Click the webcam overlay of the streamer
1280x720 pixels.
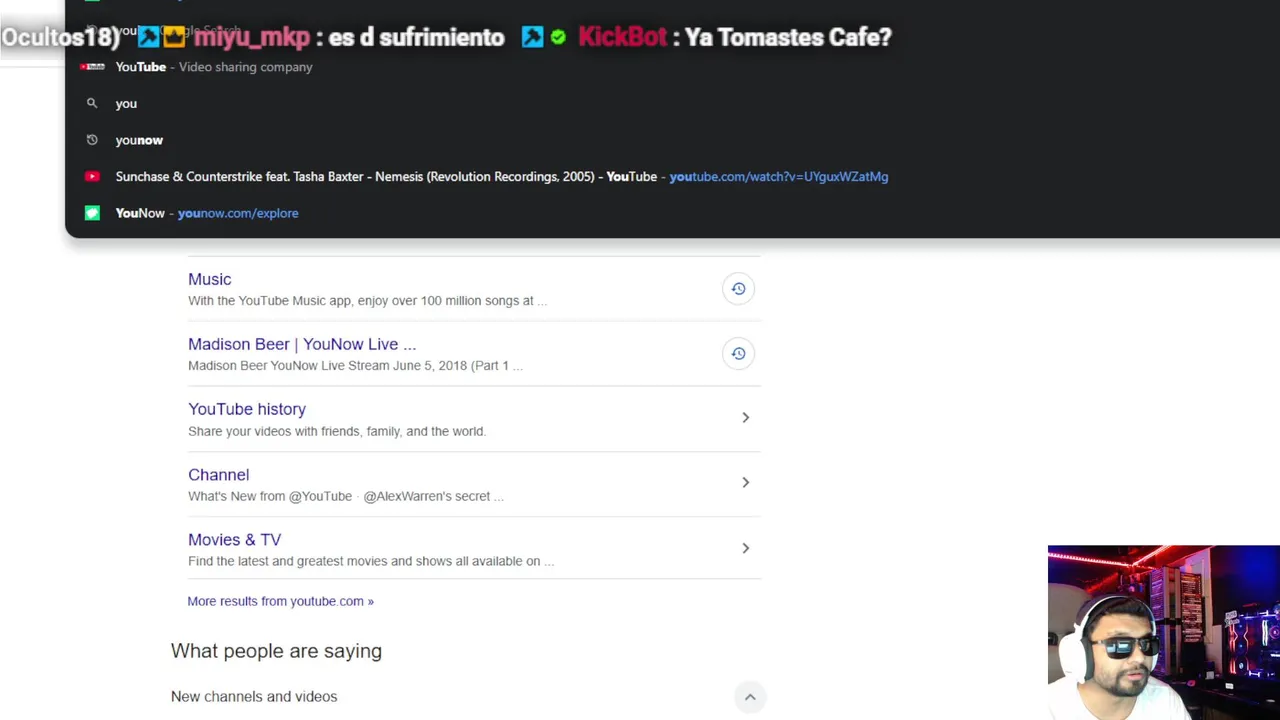pos(1164,632)
